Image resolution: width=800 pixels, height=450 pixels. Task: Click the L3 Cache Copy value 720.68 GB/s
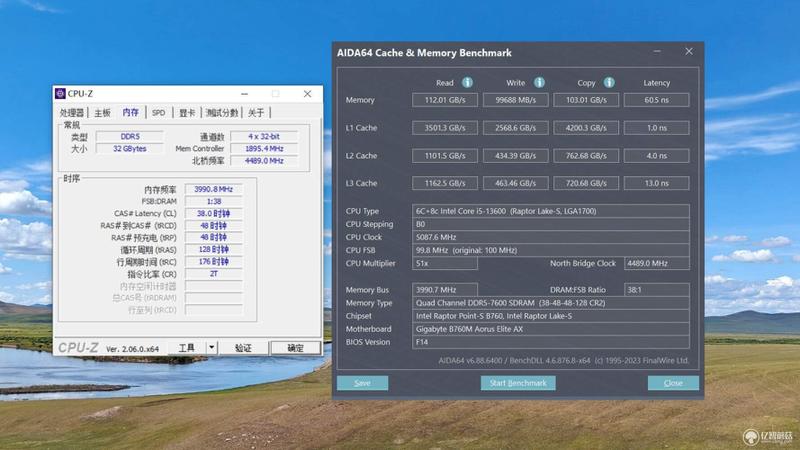586,183
